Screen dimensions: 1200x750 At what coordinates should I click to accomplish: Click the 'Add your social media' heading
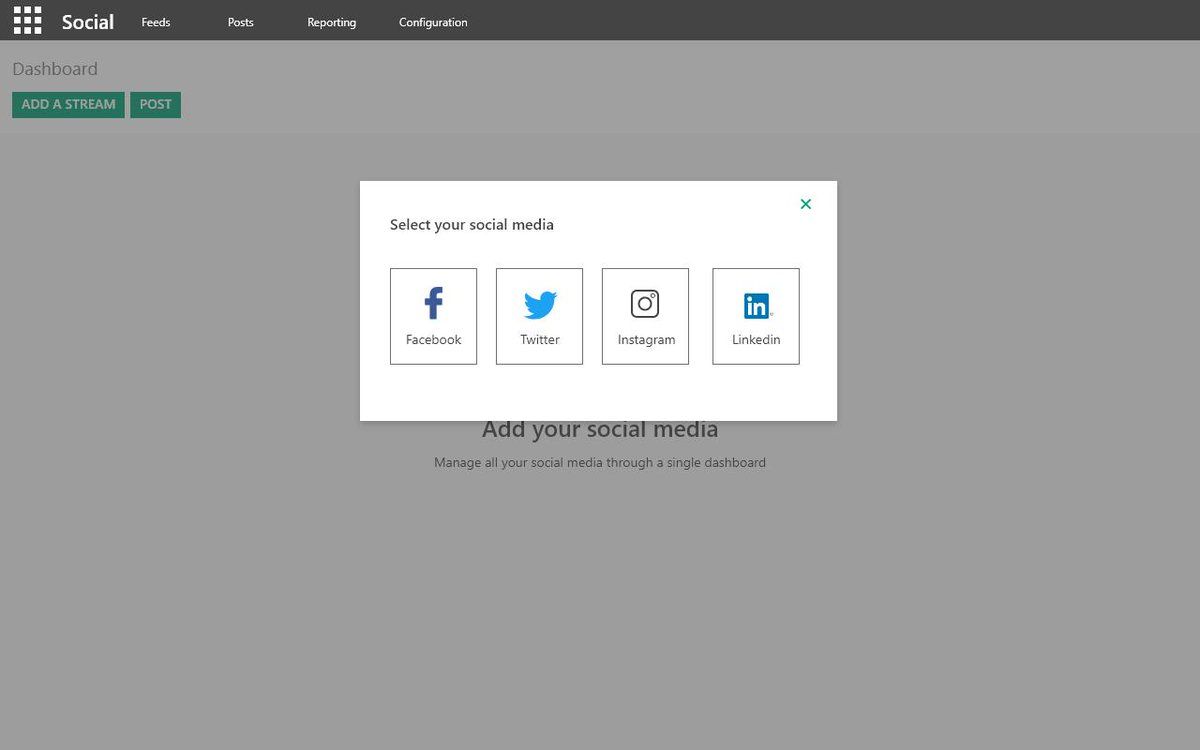click(600, 431)
